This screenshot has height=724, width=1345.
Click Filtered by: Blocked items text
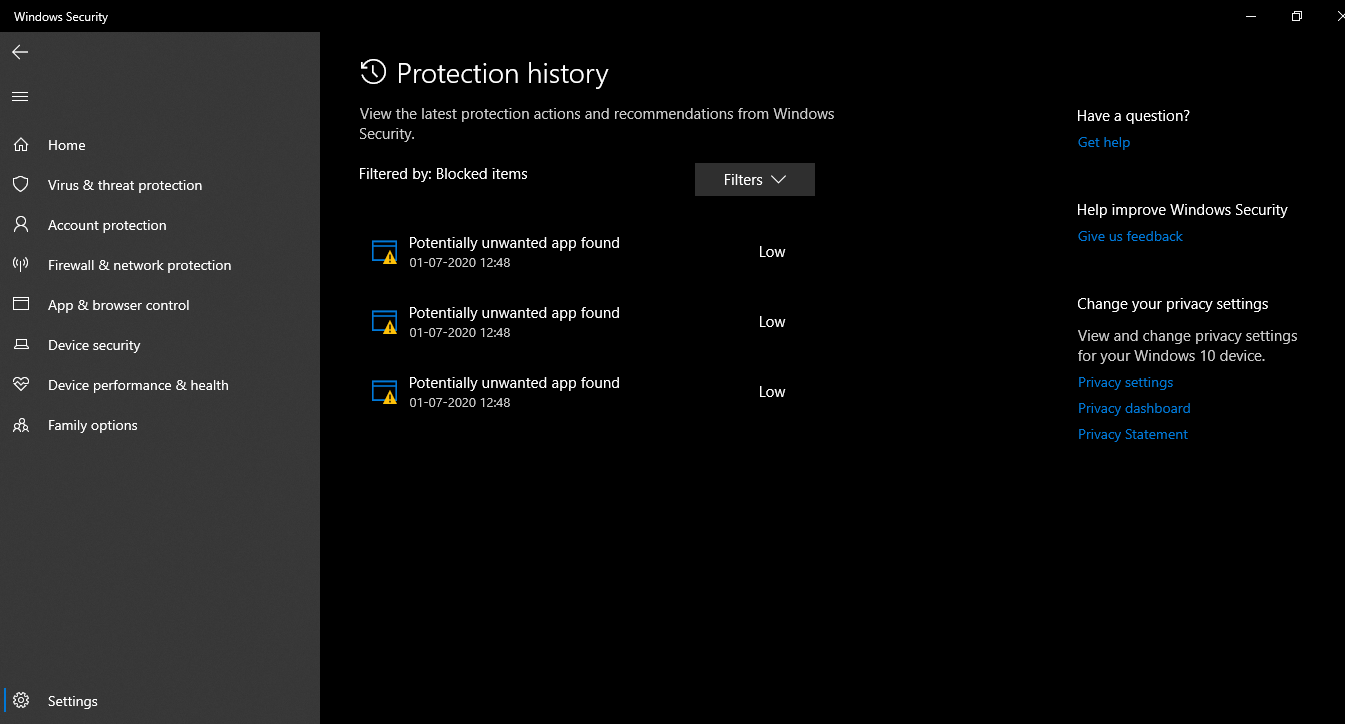click(443, 174)
